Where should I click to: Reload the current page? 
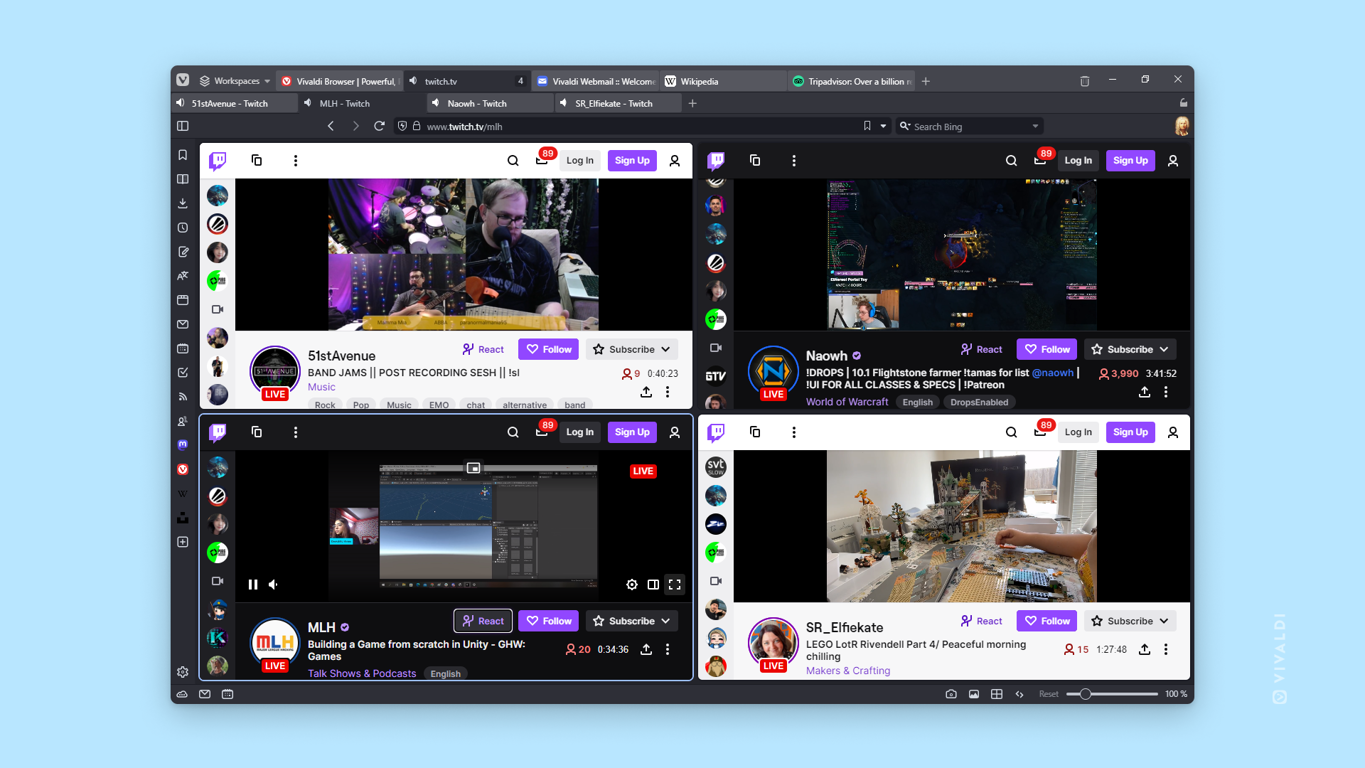(379, 126)
